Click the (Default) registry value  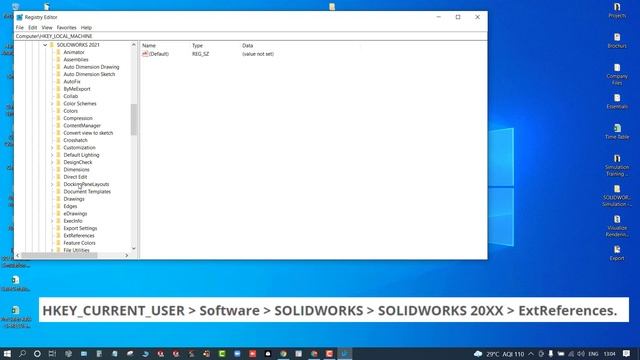(x=158, y=54)
